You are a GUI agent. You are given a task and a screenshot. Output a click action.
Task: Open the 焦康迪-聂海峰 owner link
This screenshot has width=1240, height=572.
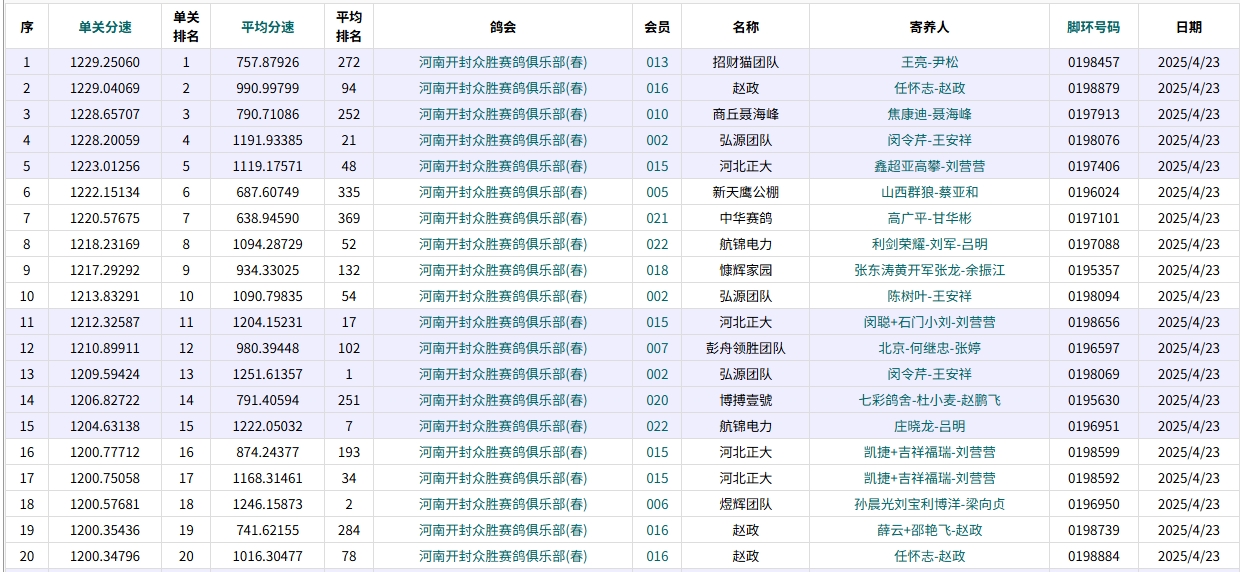coord(929,114)
